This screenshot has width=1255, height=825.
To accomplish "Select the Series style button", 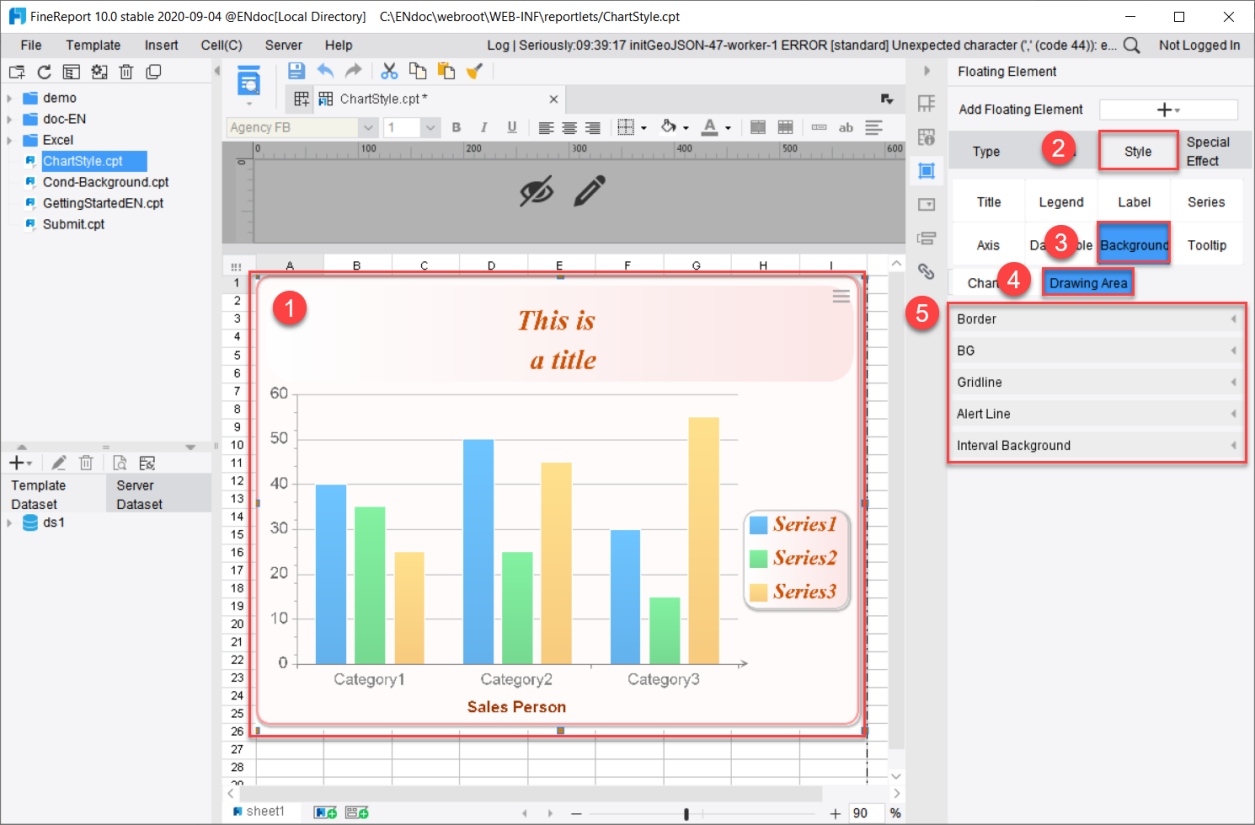I will (1206, 202).
